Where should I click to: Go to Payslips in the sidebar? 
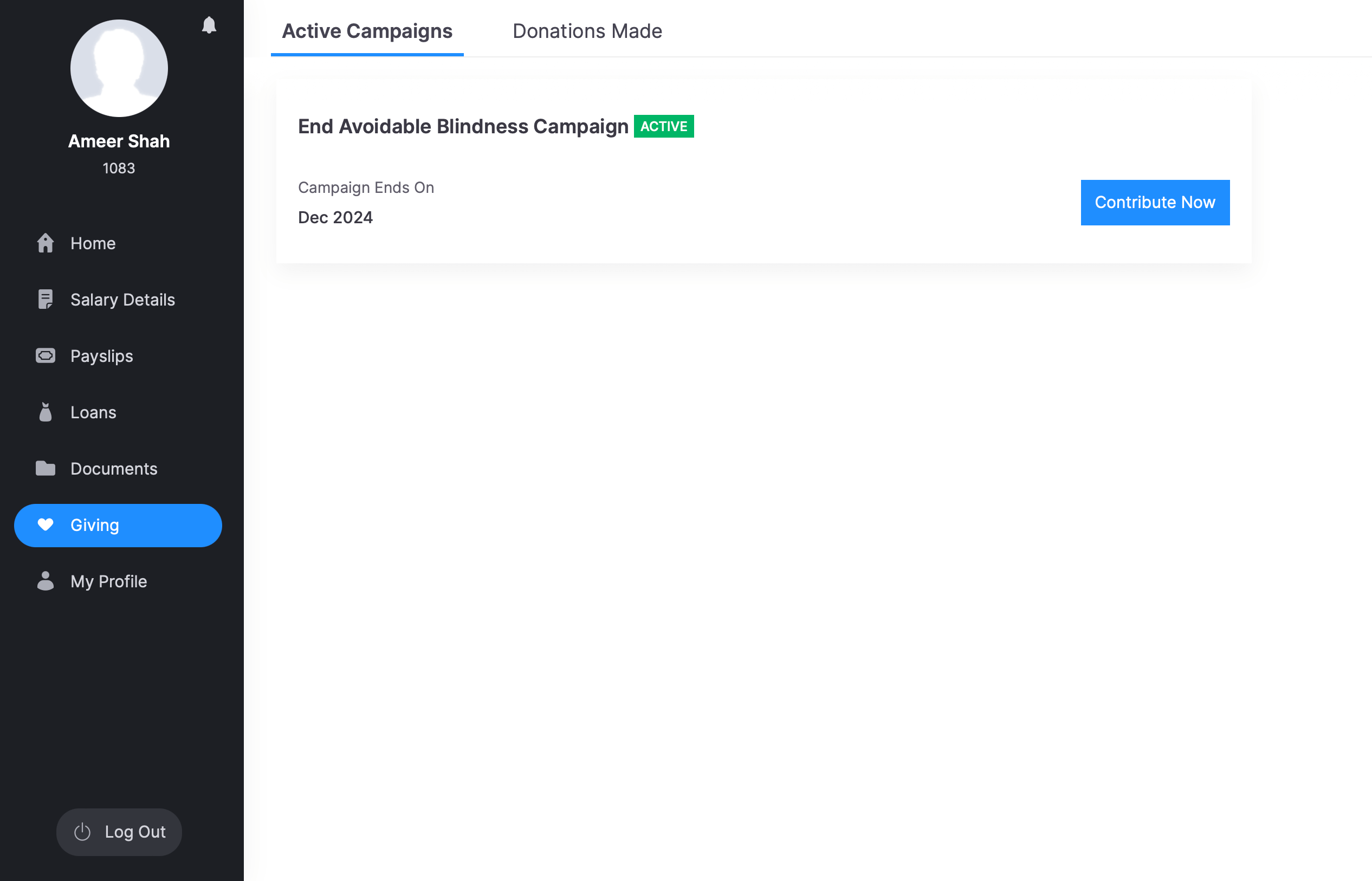point(102,356)
